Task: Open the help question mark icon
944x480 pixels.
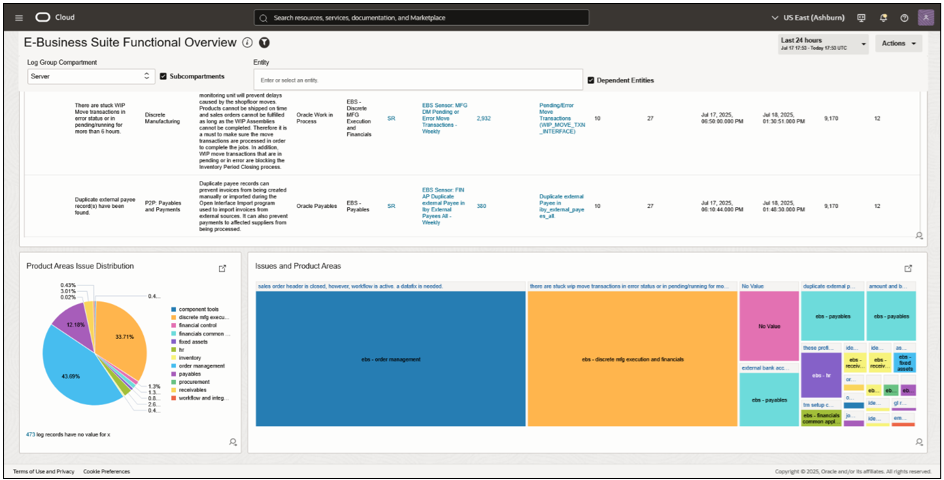Action: (x=904, y=17)
